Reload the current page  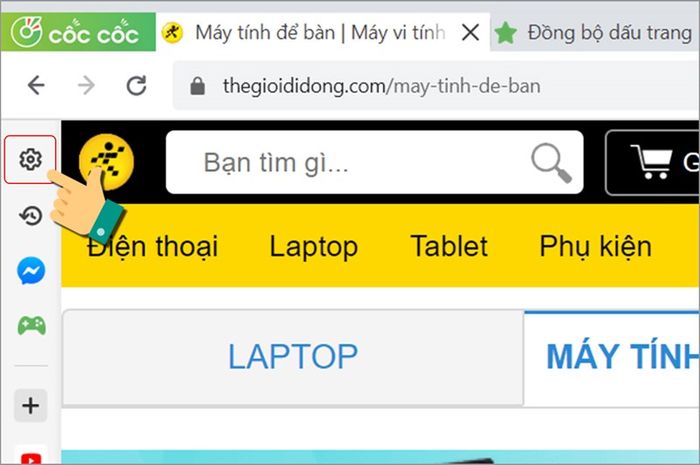pyautogui.click(x=136, y=86)
